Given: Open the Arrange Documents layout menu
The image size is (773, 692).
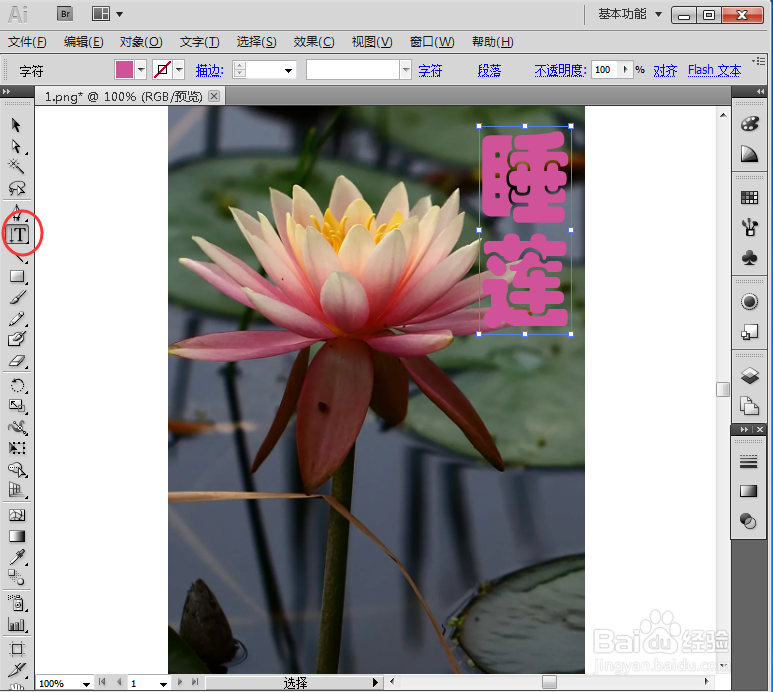Looking at the screenshot, I should (x=107, y=14).
